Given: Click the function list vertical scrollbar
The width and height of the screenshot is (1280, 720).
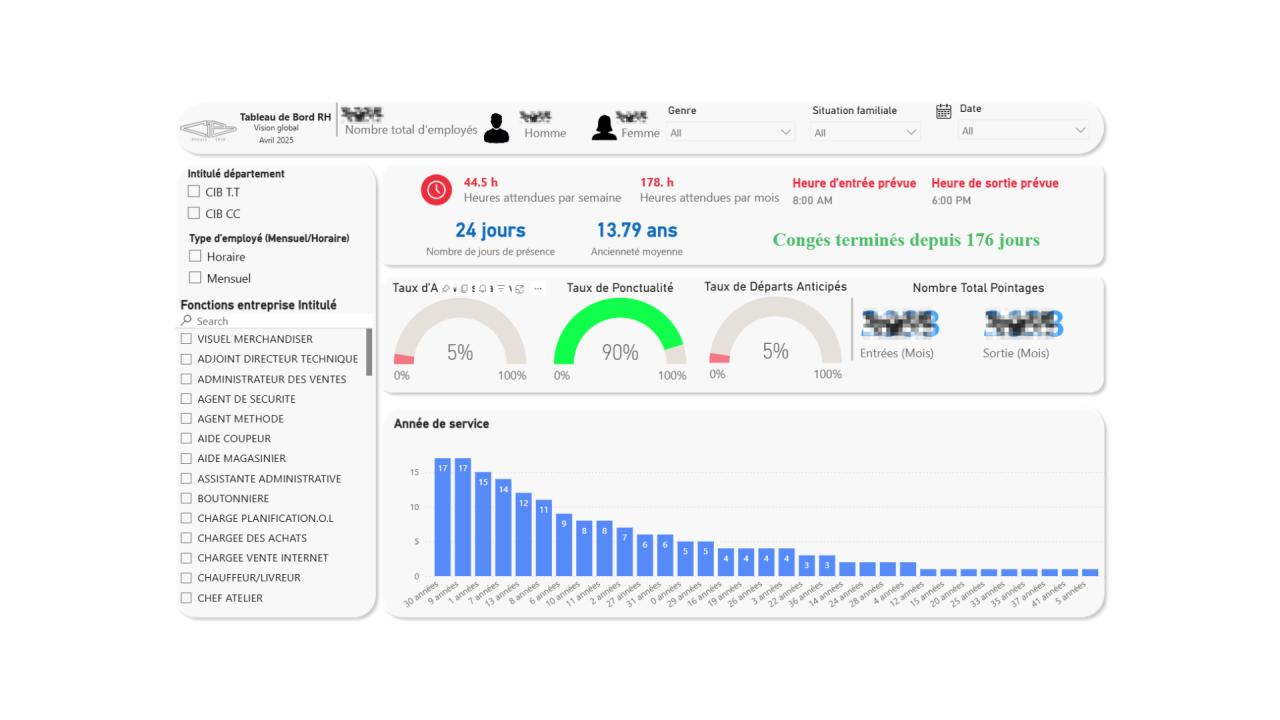Looking at the screenshot, I should (x=369, y=352).
